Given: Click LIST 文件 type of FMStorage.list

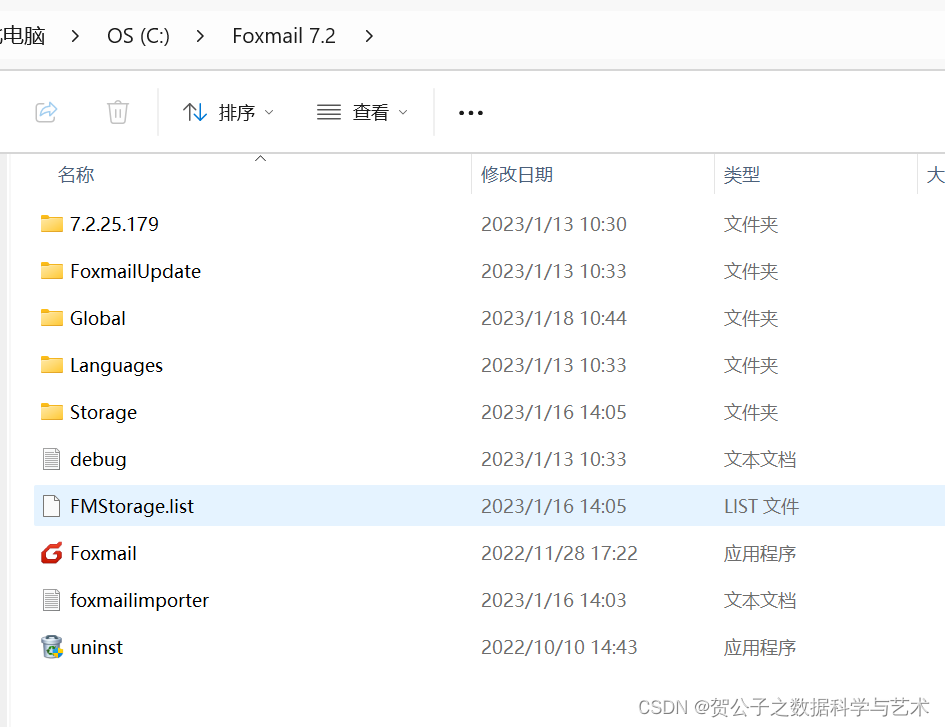Looking at the screenshot, I should pos(761,506).
